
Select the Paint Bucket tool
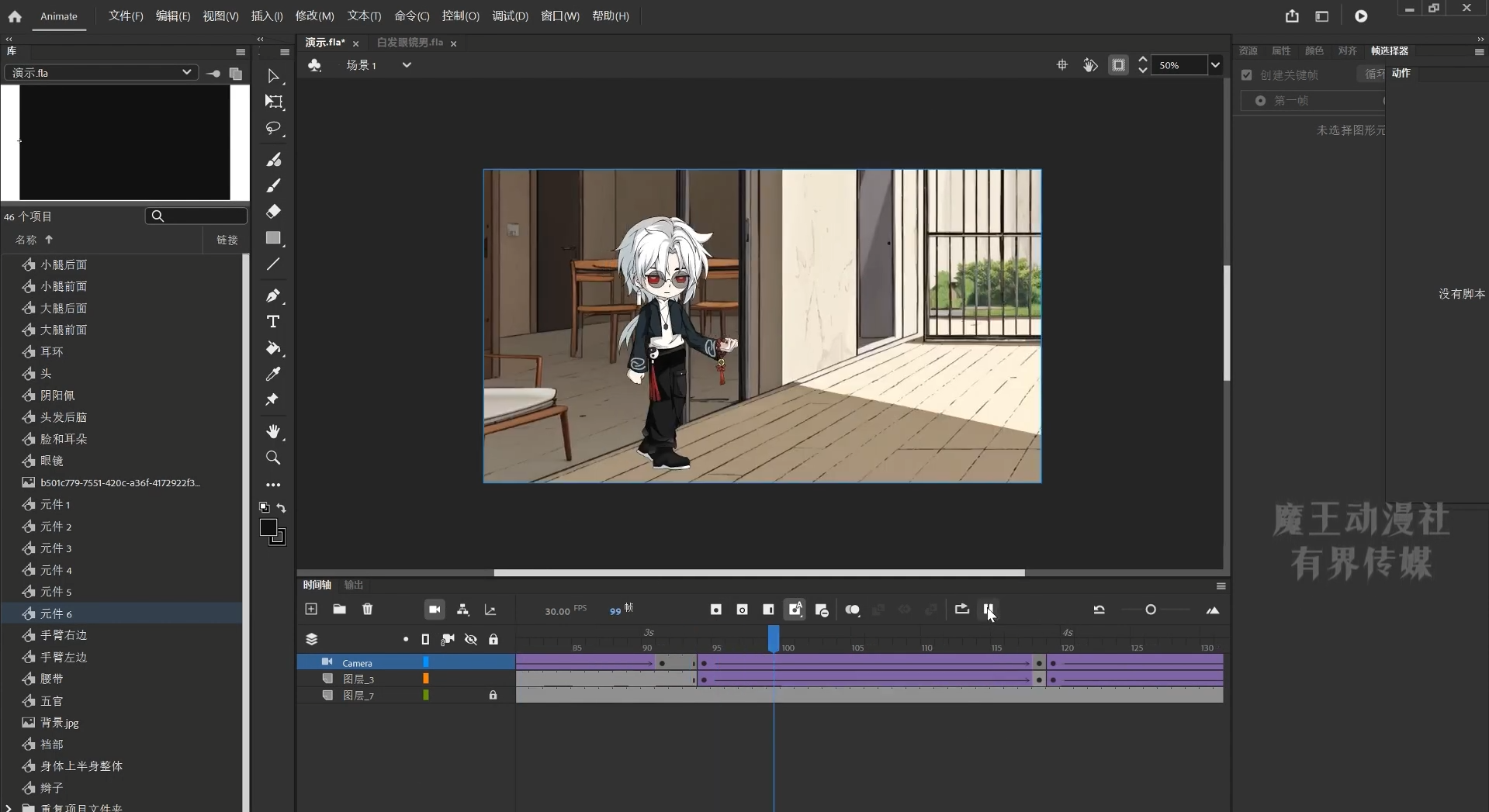(x=273, y=348)
